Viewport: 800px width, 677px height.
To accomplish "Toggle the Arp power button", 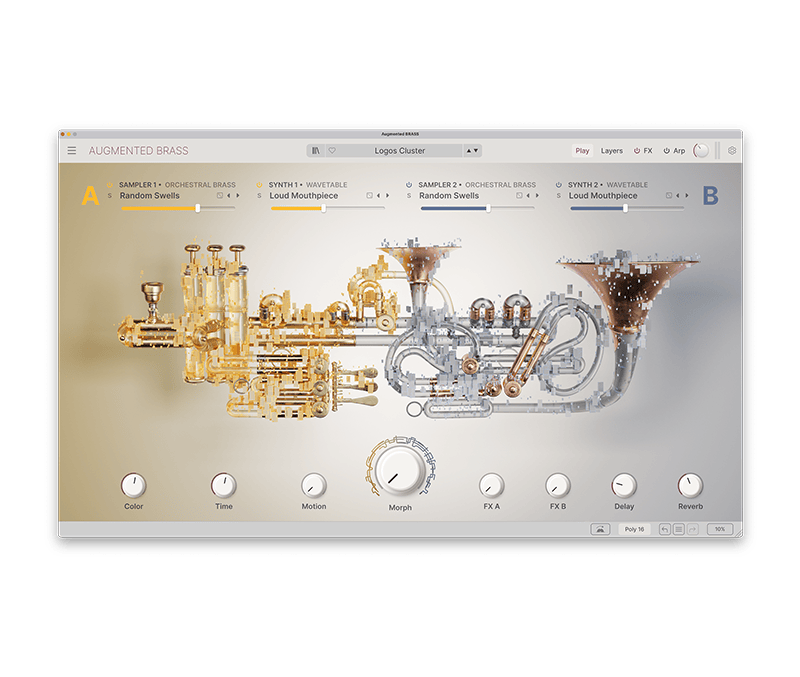I will pyautogui.click(x=667, y=151).
